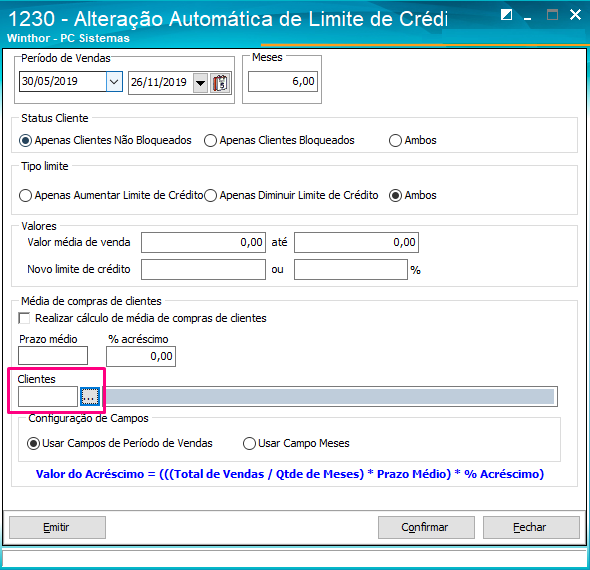This screenshot has height=570, width=590.
Task: Click the % acréscimo field
Action: click(141, 356)
